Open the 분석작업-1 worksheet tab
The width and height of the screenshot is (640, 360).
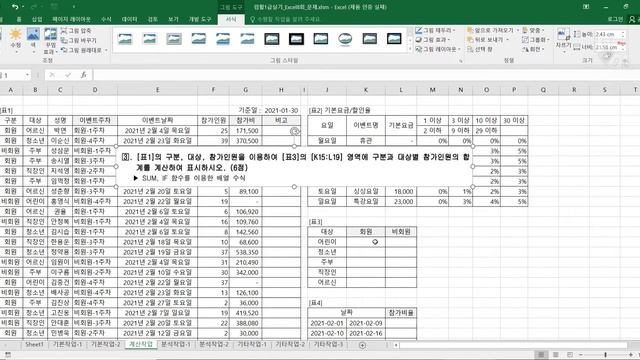(176, 344)
